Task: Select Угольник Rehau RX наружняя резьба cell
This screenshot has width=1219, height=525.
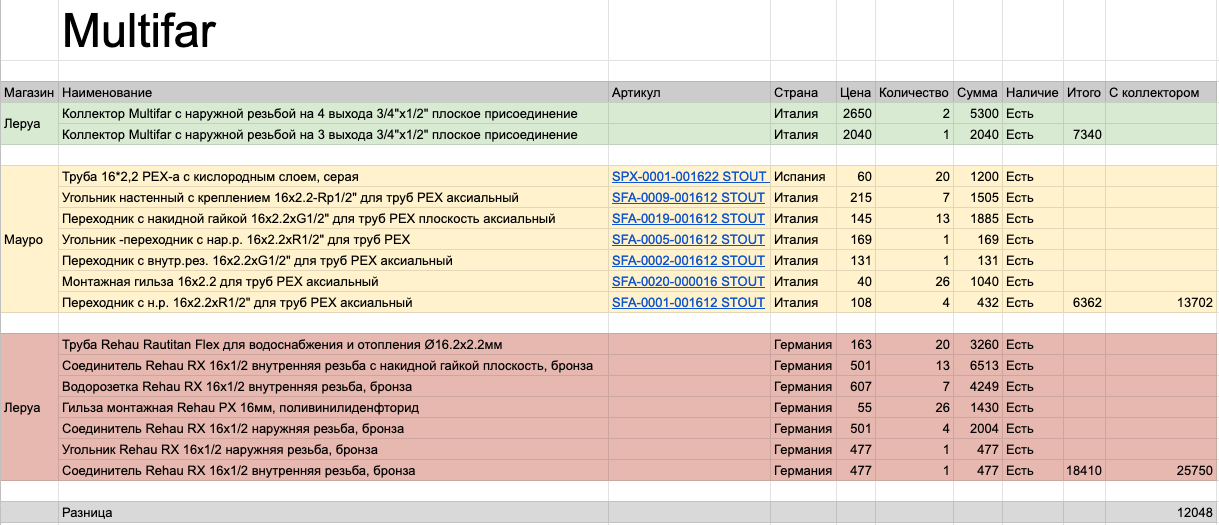Action: (334, 450)
